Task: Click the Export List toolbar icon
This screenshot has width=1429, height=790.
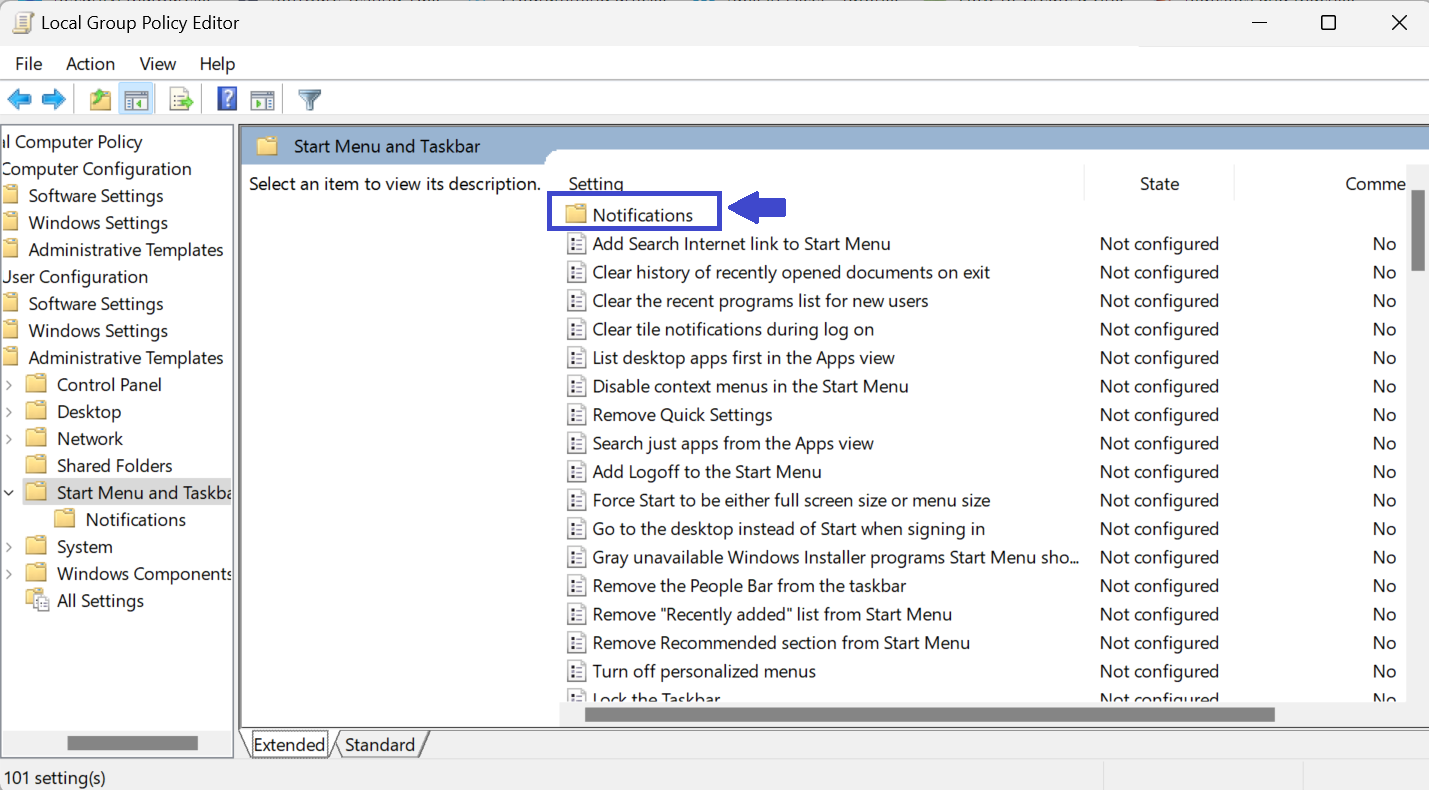Action: pos(181,99)
